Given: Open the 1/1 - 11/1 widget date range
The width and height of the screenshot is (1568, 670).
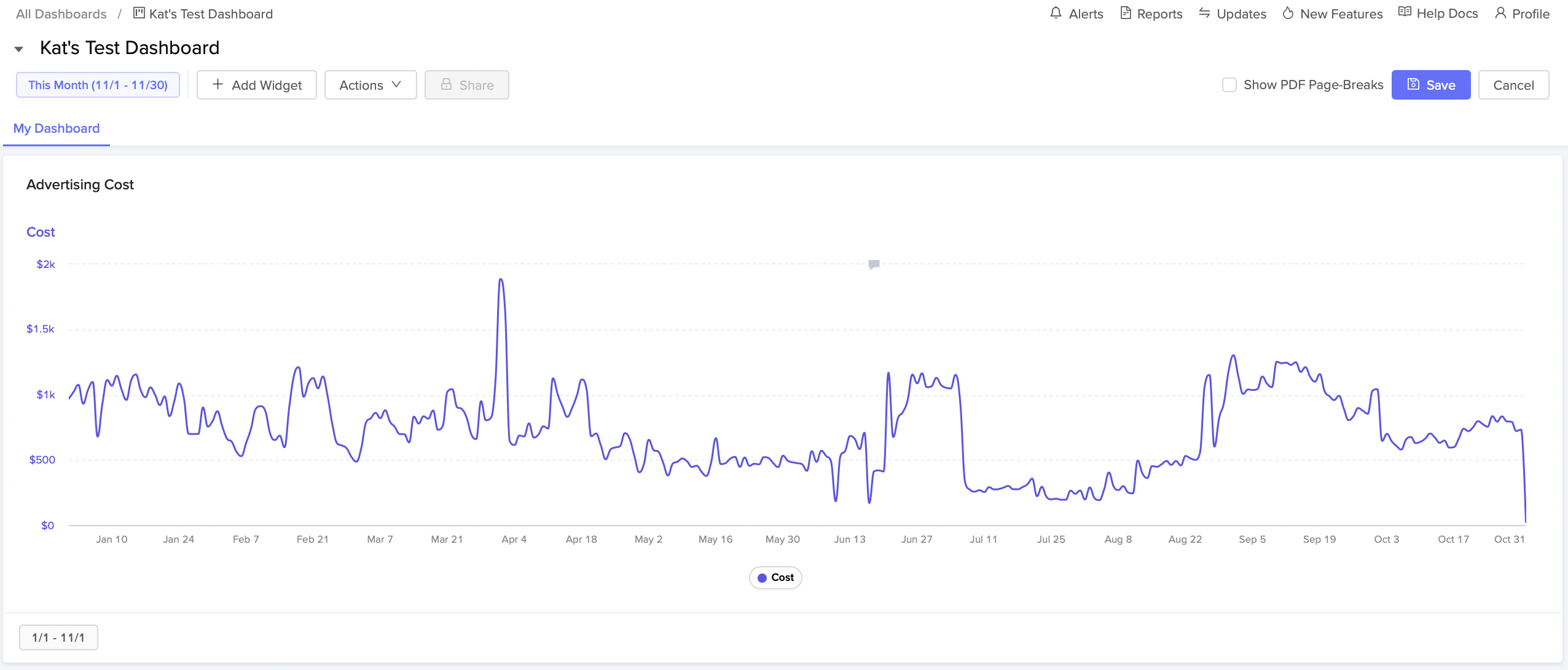Looking at the screenshot, I should (58, 637).
